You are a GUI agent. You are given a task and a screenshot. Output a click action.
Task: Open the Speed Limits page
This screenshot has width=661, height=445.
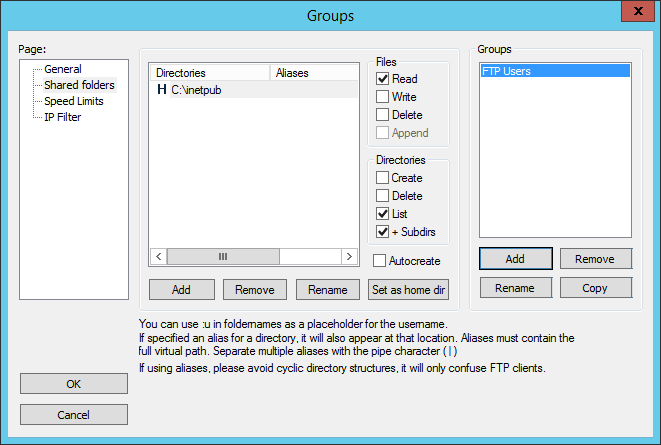tap(74, 101)
